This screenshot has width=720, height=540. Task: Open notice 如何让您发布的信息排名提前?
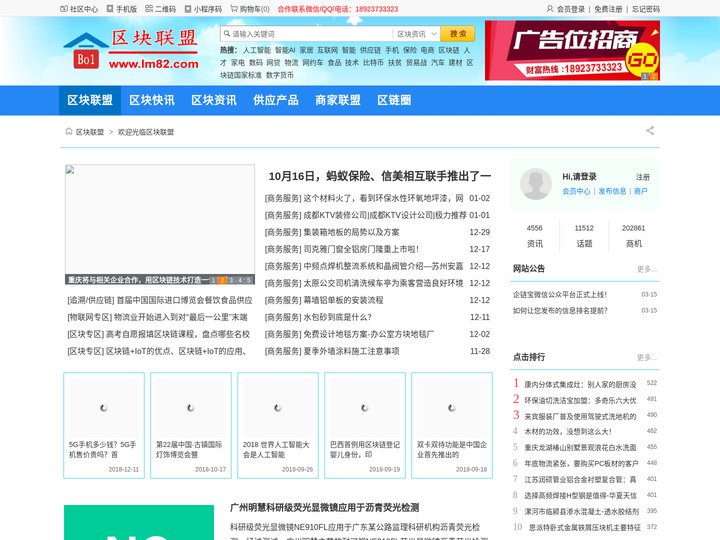pos(560,311)
